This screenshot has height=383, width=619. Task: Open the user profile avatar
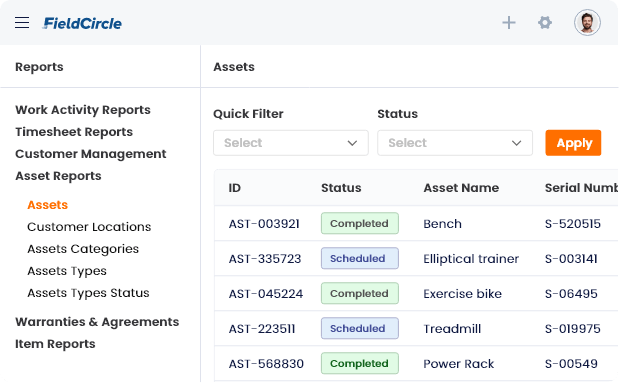click(x=587, y=23)
